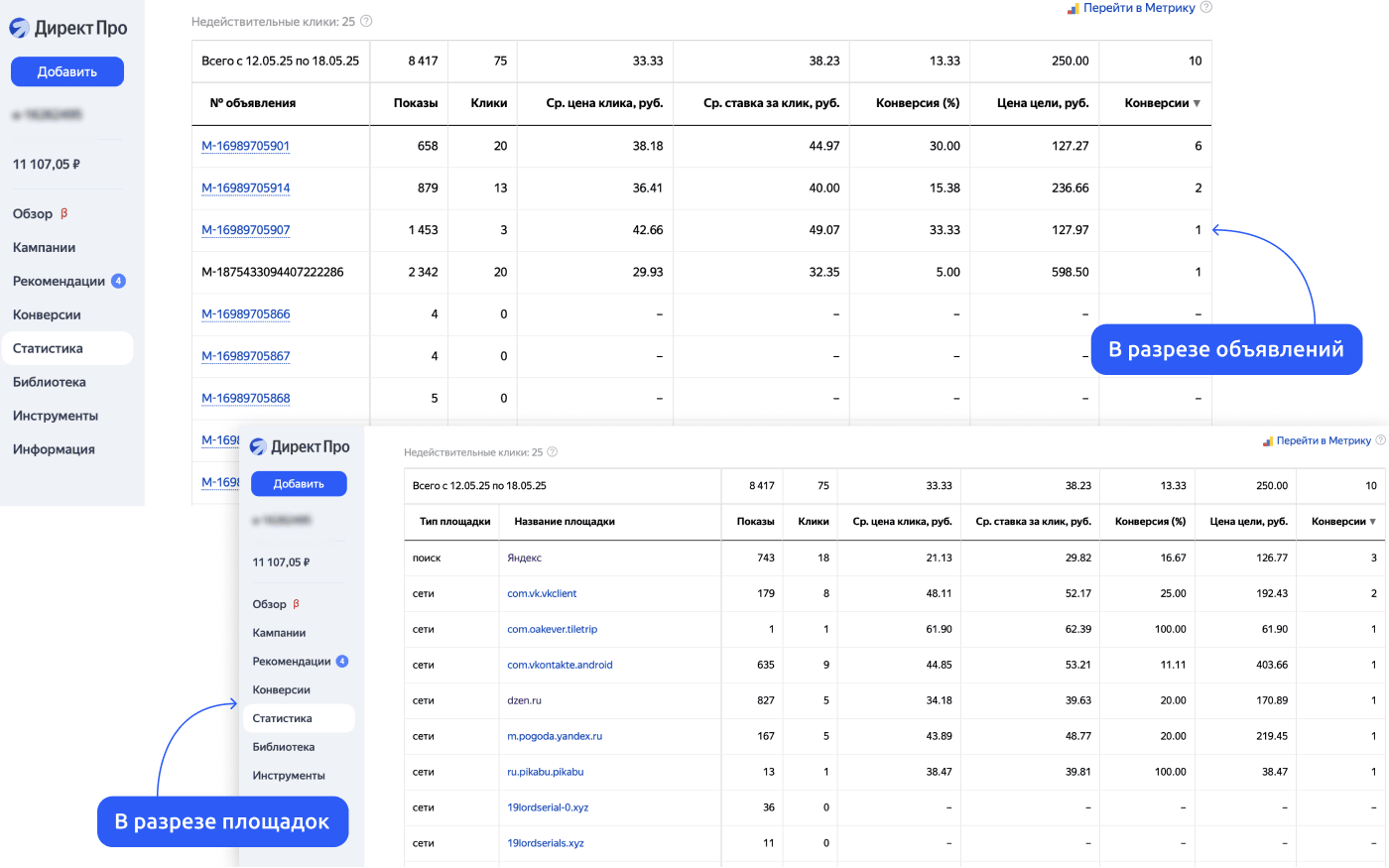This screenshot has height=868, width=1389.
Task: Click the "Название площадки" column header
Action: coord(564,522)
